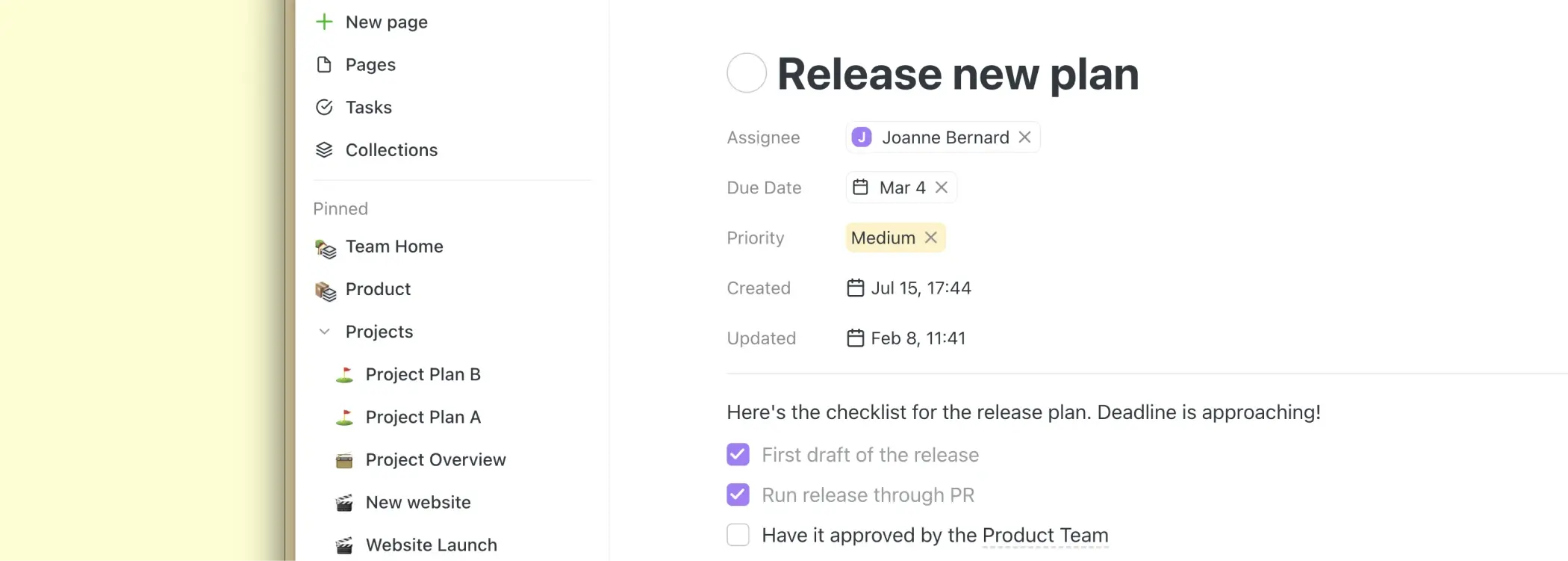Click the Team Home pinned icon
The width and height of the screenshot is (1568, 561).
pos(326,248)
